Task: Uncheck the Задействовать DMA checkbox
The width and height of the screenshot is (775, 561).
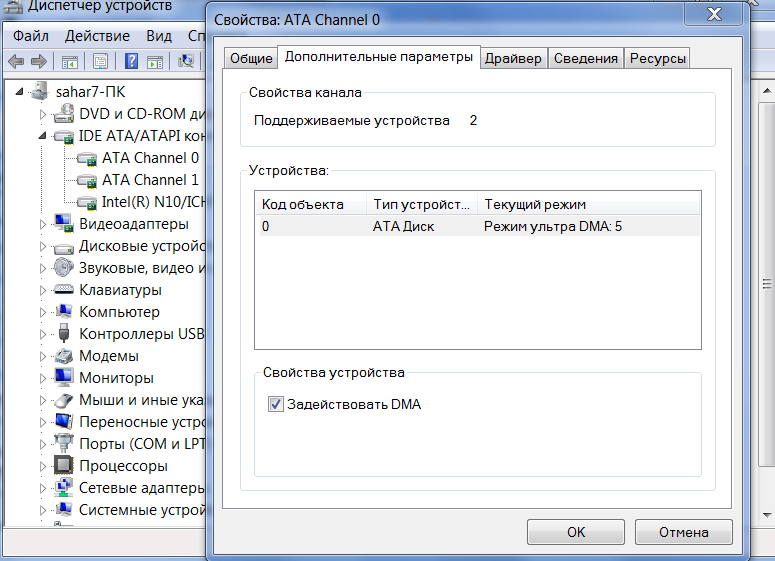Action: pyautogui.click(x=276, y=405)
